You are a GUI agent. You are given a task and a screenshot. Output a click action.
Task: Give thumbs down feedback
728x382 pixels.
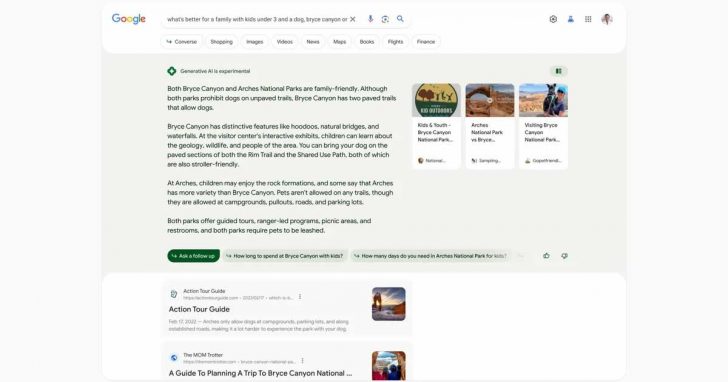point(565,256)
